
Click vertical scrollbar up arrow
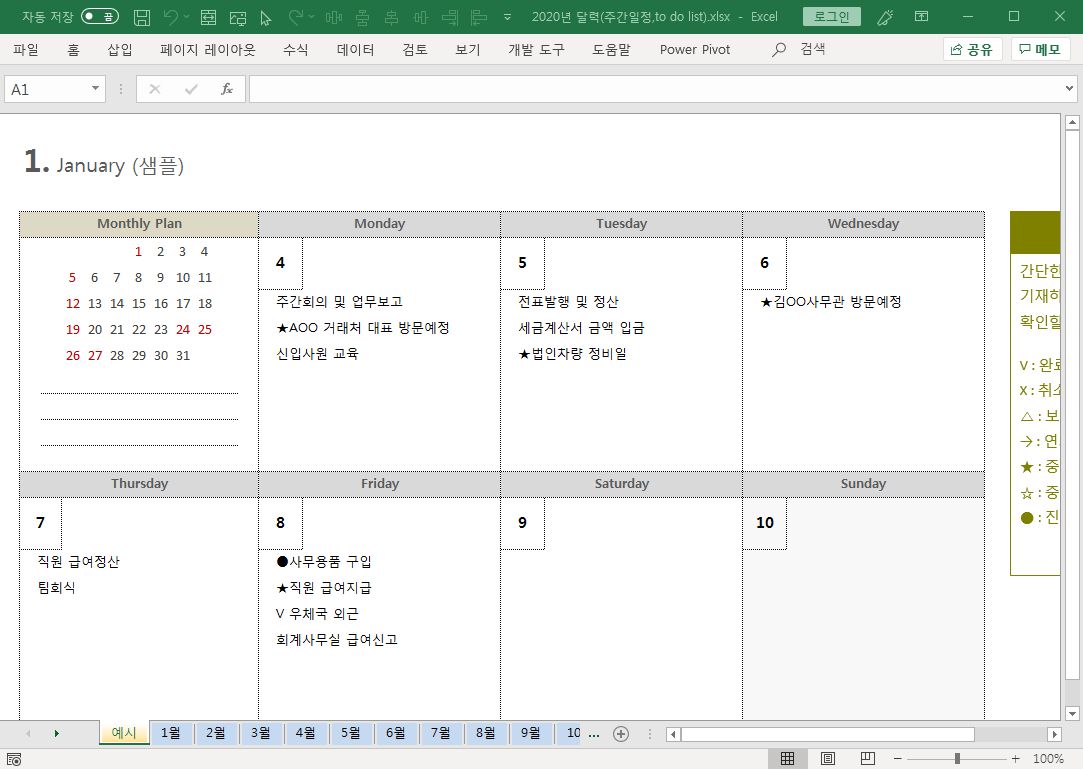pyautogui.click(x=1072, y=123)
